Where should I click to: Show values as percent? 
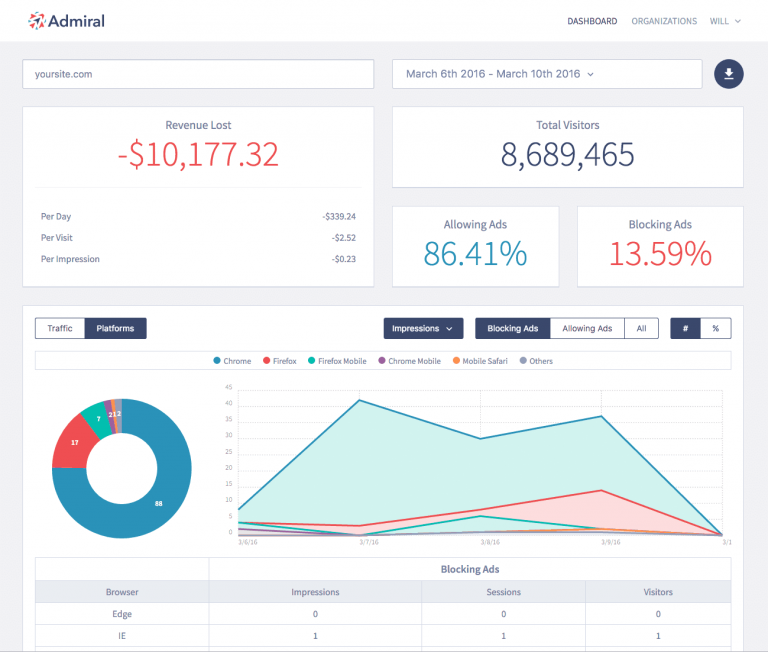[715, 329]
